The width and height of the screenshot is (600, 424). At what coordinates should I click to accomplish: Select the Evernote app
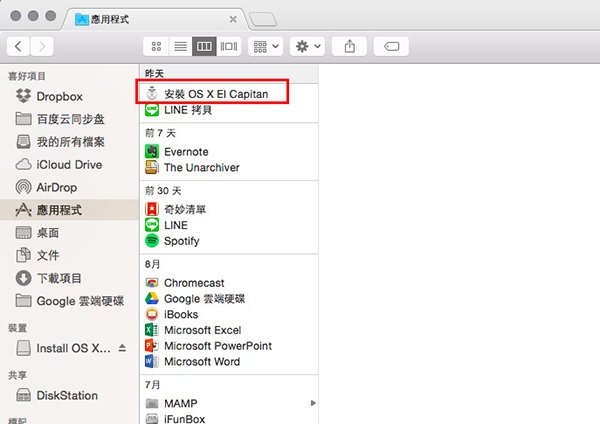tap(177, 152)
